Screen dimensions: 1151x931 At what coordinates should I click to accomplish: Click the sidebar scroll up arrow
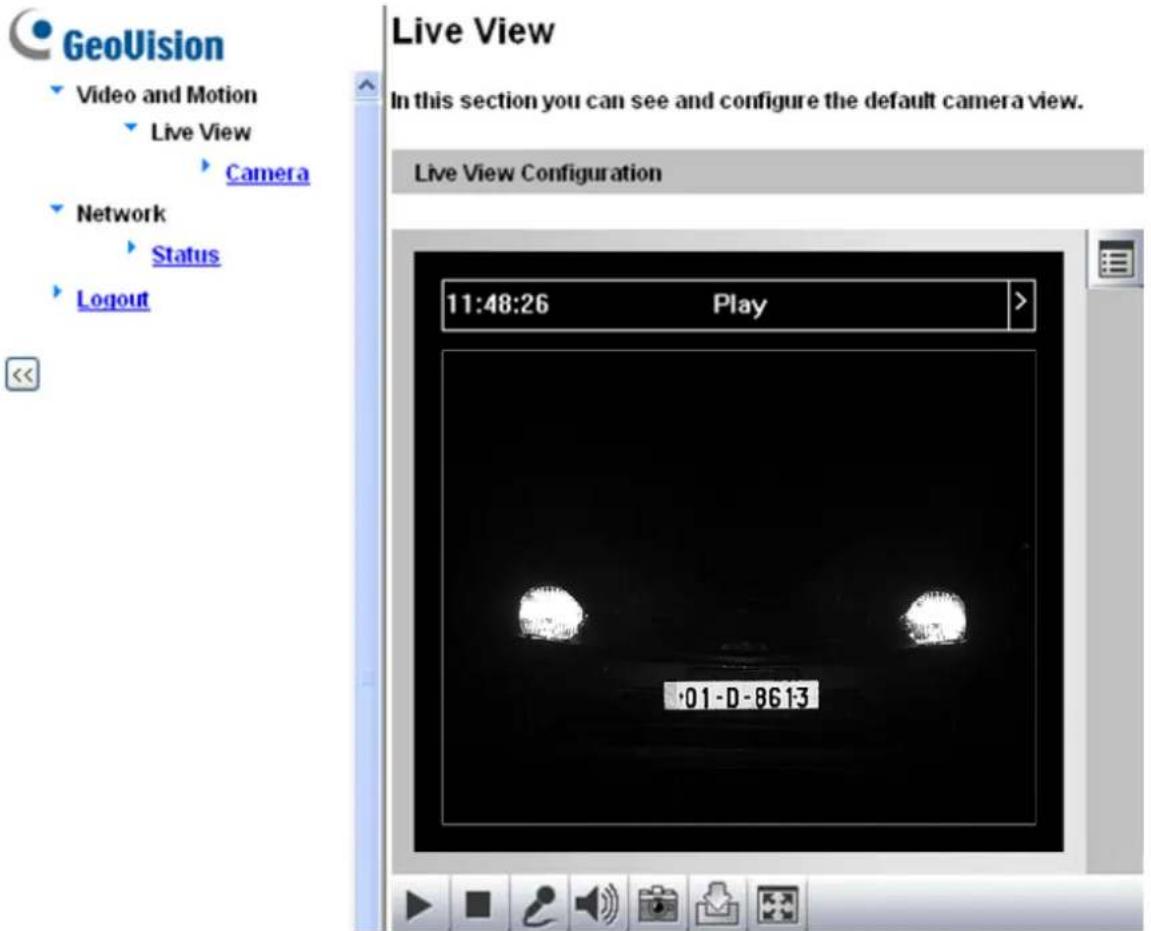pos(366,86)
